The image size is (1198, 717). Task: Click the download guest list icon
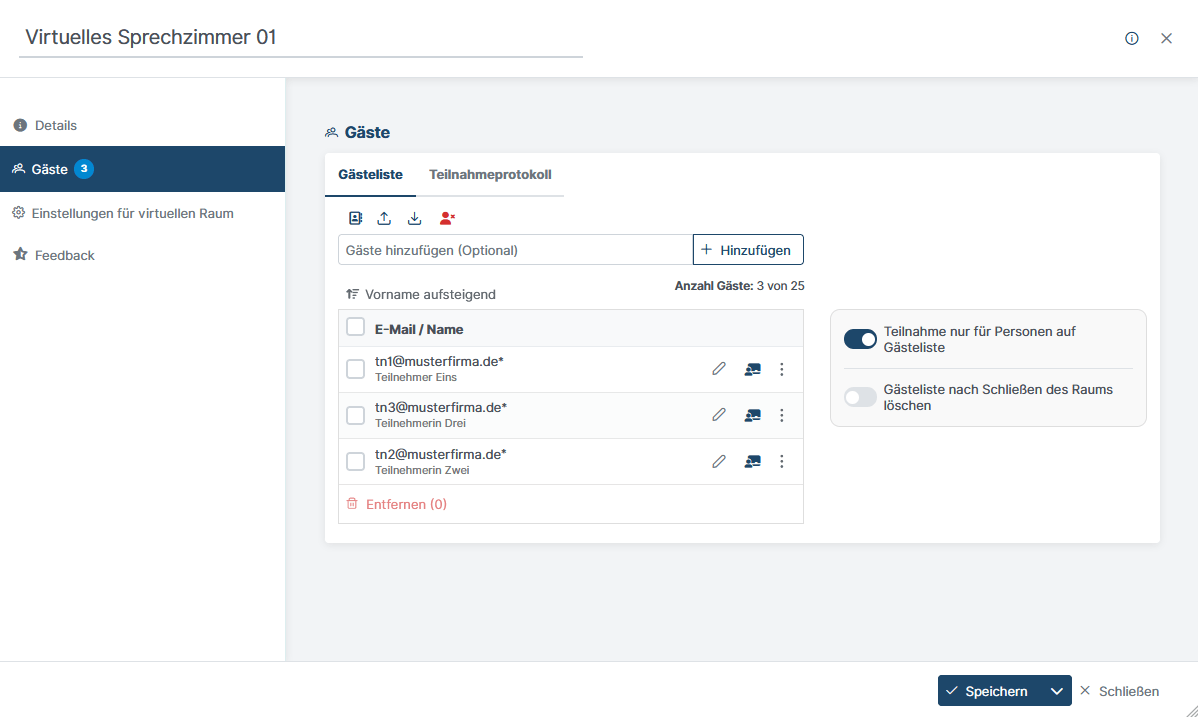pyautogui.click(x=415, y=218)
